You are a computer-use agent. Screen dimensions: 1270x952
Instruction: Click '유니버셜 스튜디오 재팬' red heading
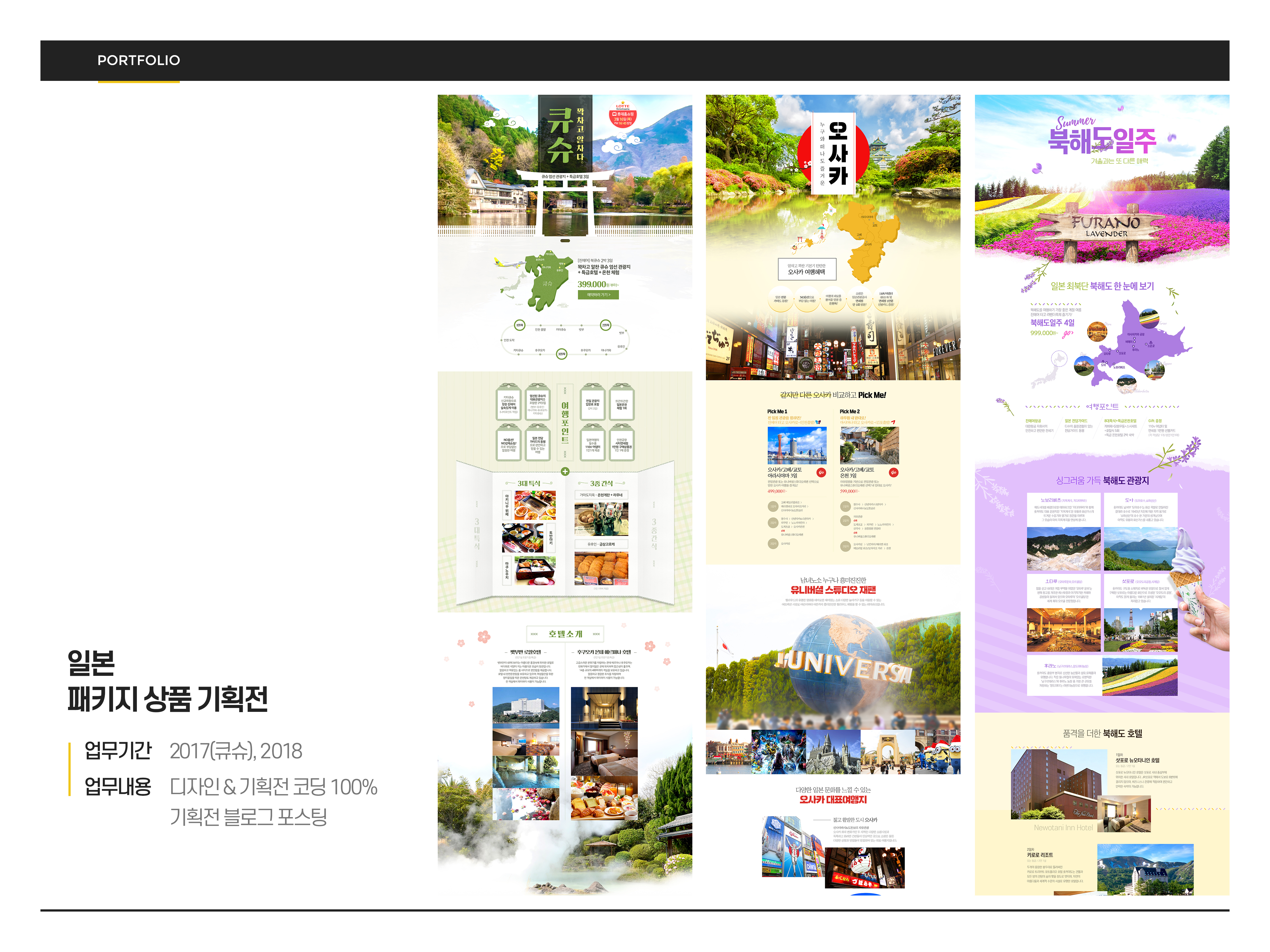(833, 590)
